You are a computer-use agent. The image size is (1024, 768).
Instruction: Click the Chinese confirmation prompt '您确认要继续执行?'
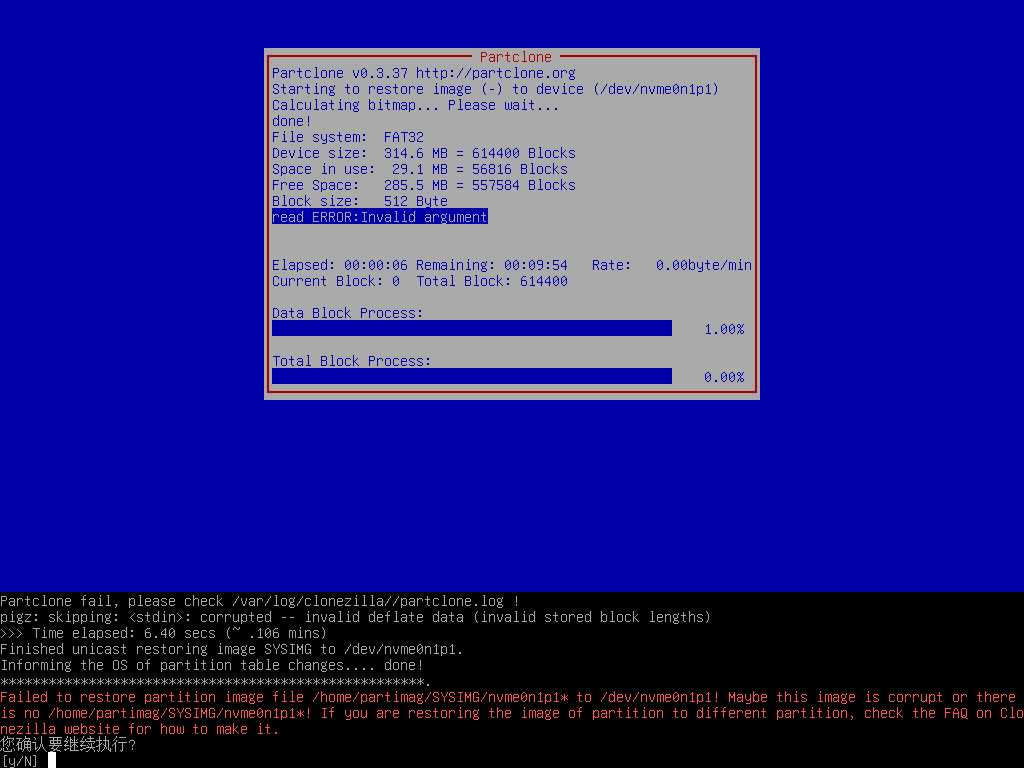pos(68,744)
